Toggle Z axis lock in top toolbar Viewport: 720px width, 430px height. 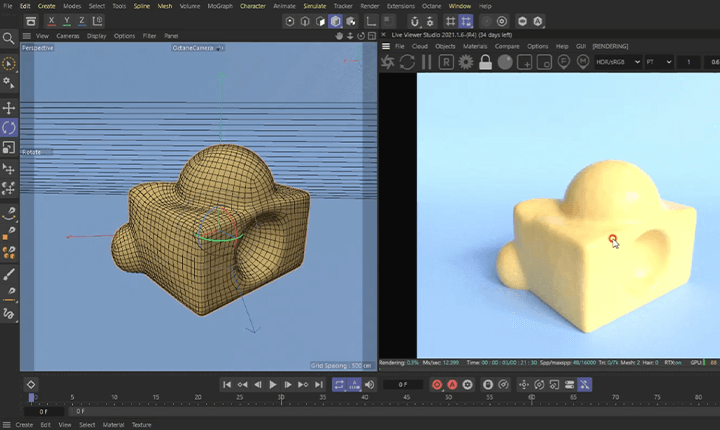coord(82,21)
